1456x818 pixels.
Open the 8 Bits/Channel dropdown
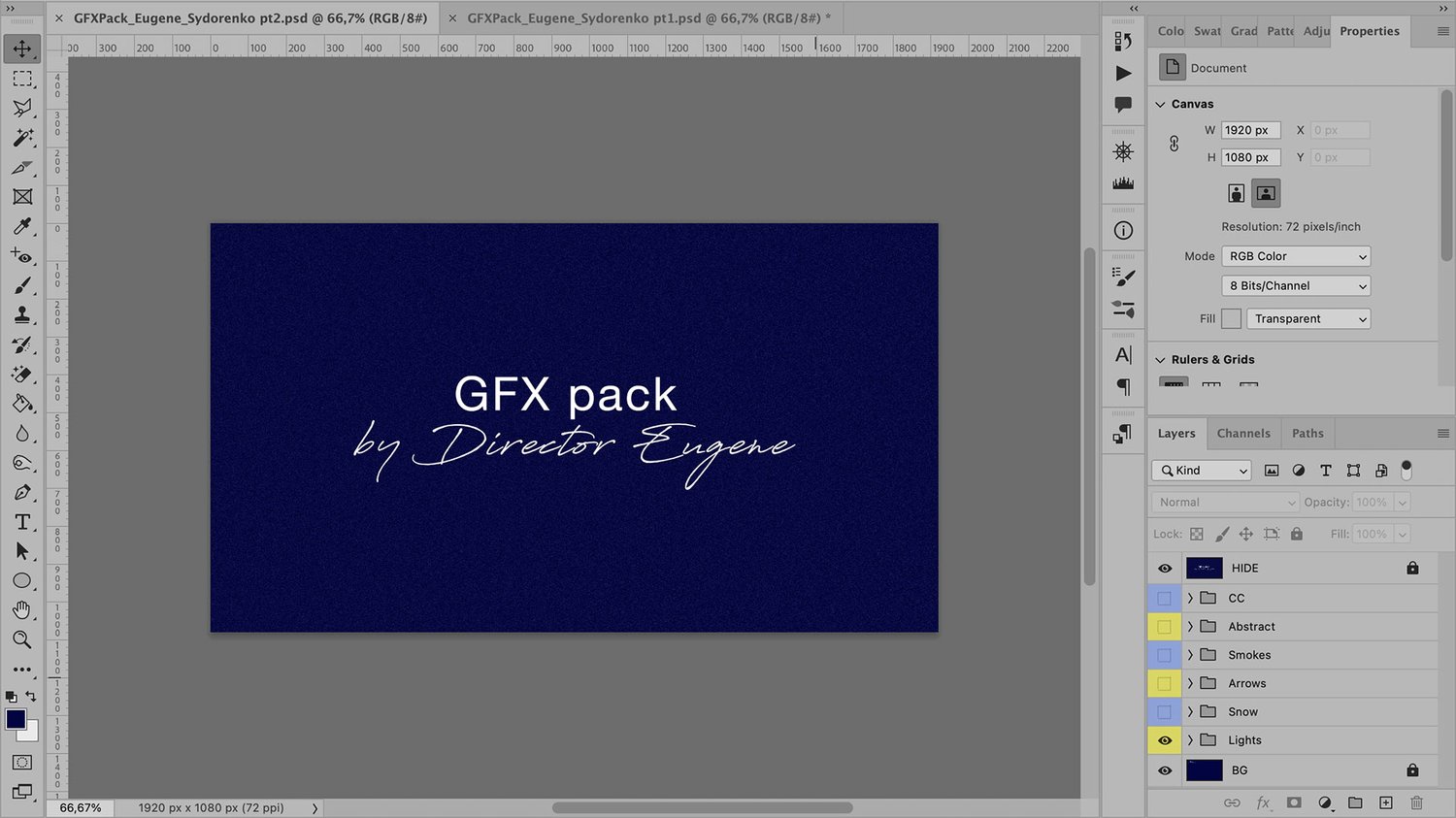pyautogui.click(x=1296, y=286)
